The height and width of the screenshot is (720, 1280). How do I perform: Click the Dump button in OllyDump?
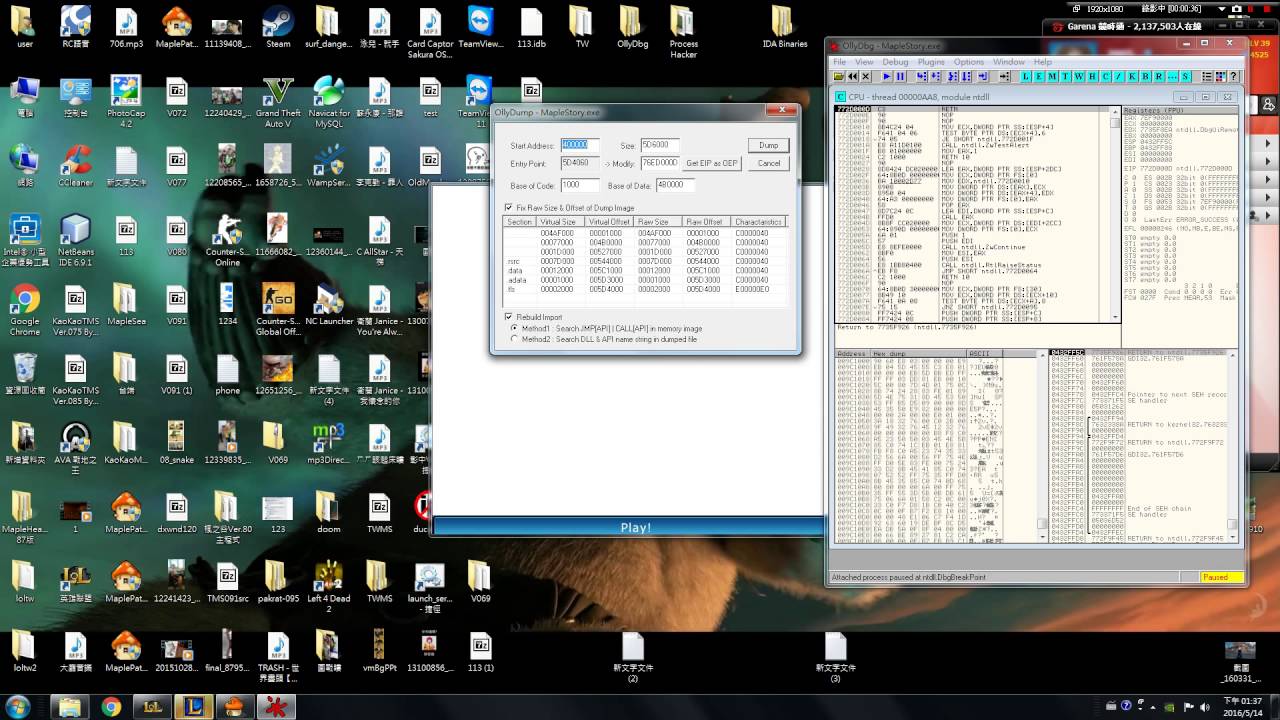pyautogui.click(x=768, y=145)
